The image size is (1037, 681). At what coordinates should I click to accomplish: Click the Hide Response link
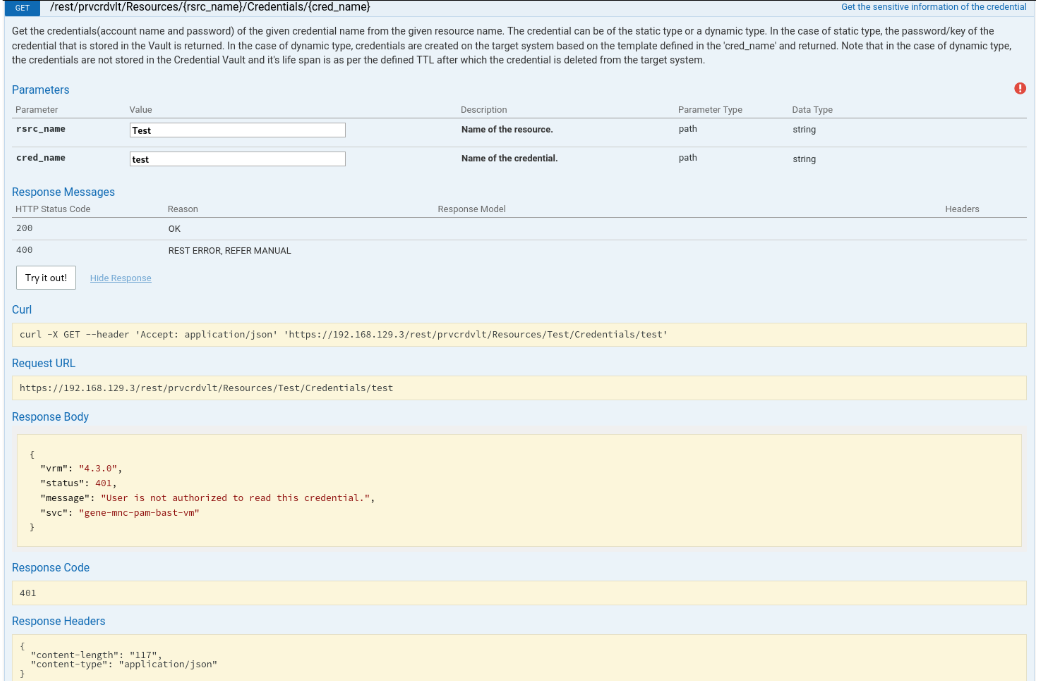coord(120,278)
